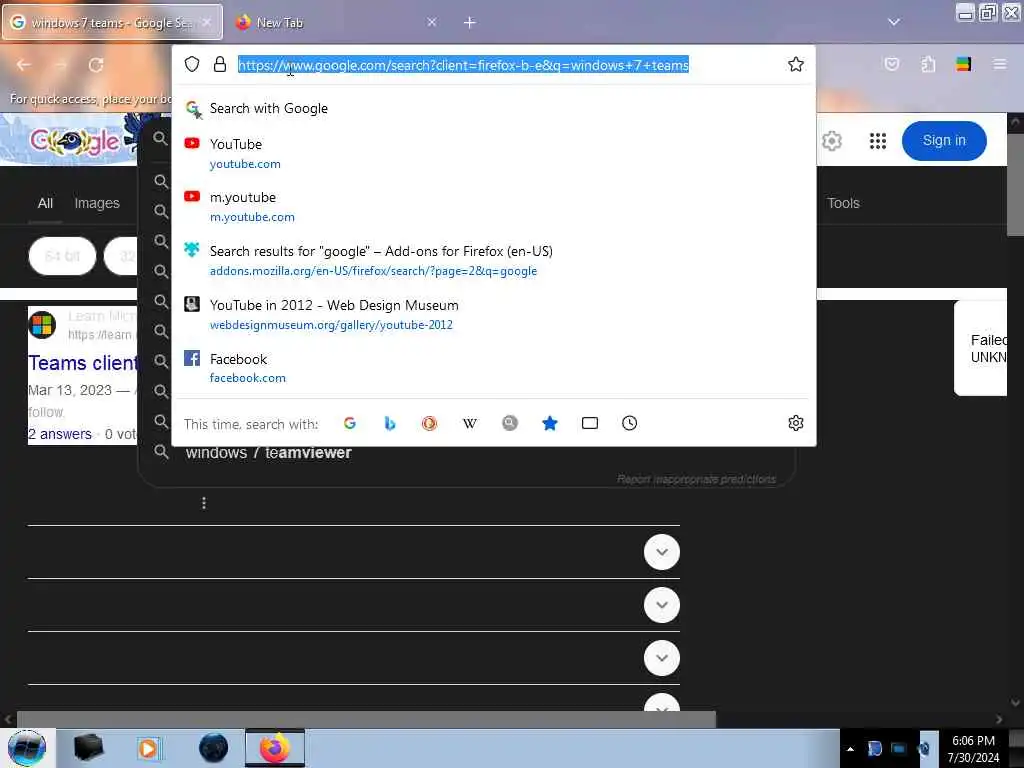The height and width of the screenshot is (768, 1024).
Task: Click the horizontal page scrollbar
Action: point(366,719)
